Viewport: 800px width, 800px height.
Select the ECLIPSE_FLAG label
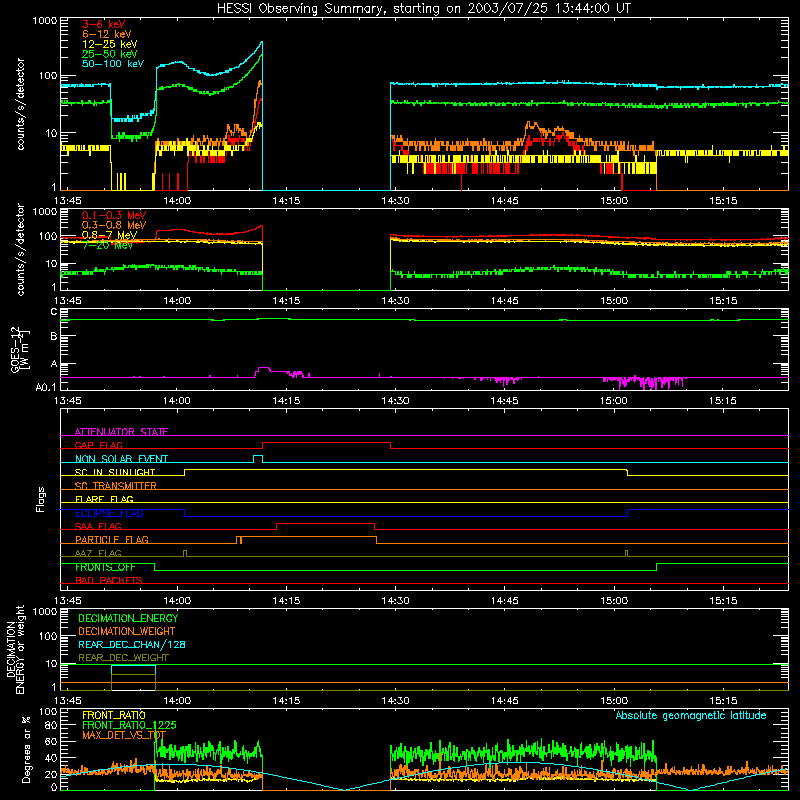109,513
